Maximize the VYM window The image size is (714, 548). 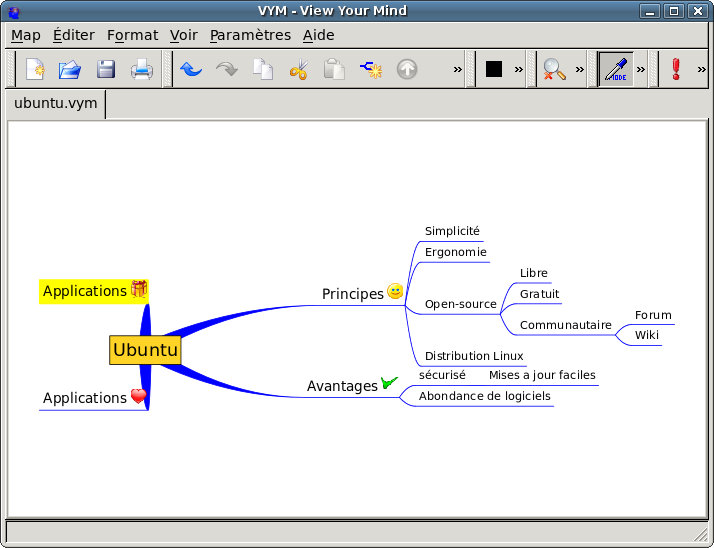tap(674, 10)
